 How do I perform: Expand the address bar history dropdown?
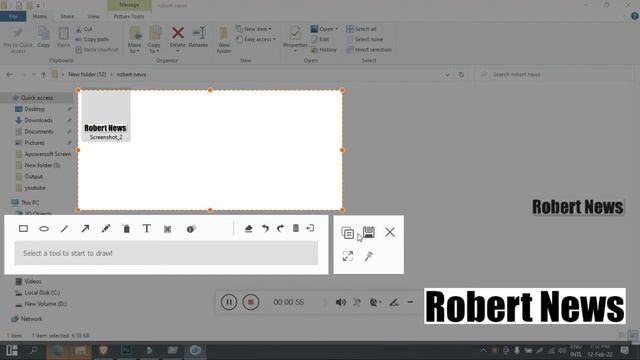click(x=447, y=75)
